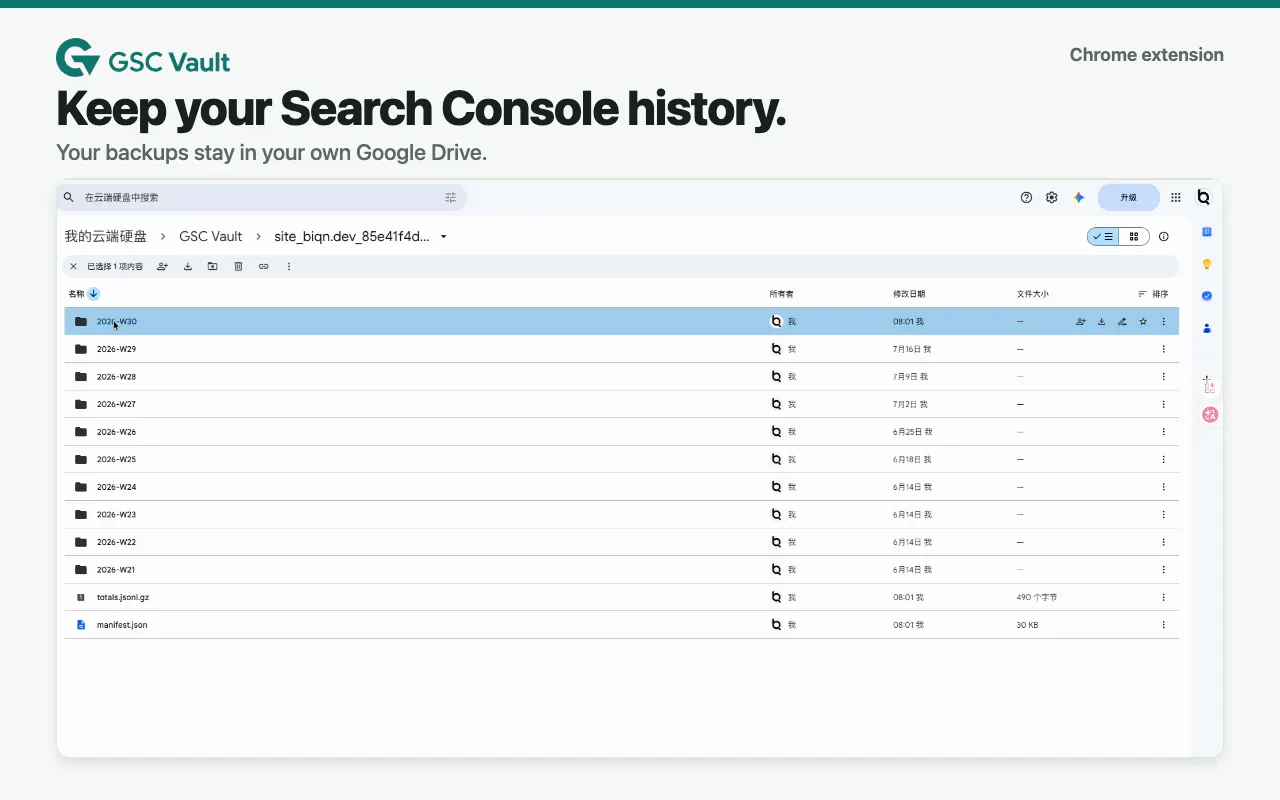Screen dimensions: 1280x800
Task: Open more options for 2026-W29 row
Action: (x=1164, y=349)
